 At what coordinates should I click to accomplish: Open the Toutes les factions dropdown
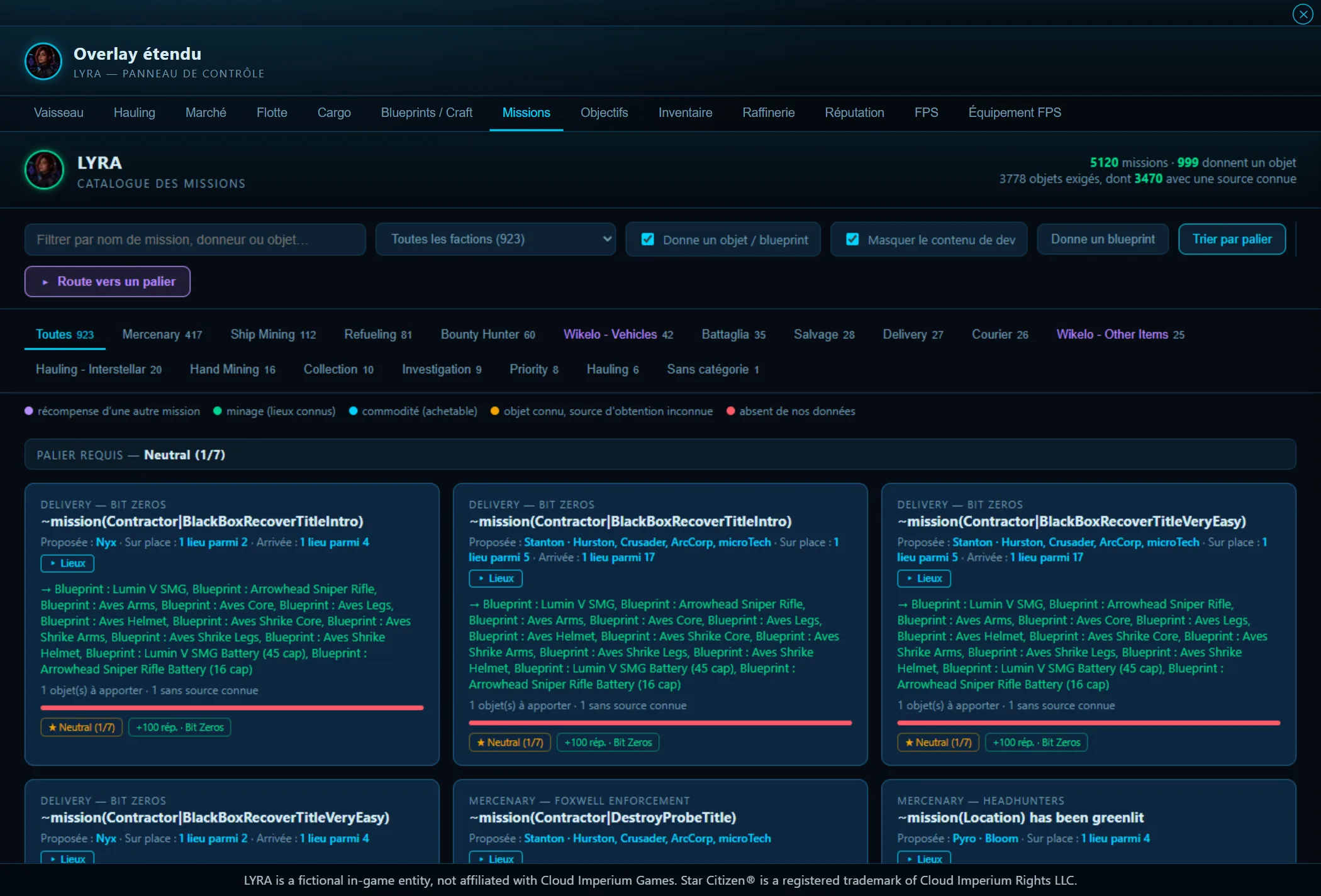pos(496,239)
